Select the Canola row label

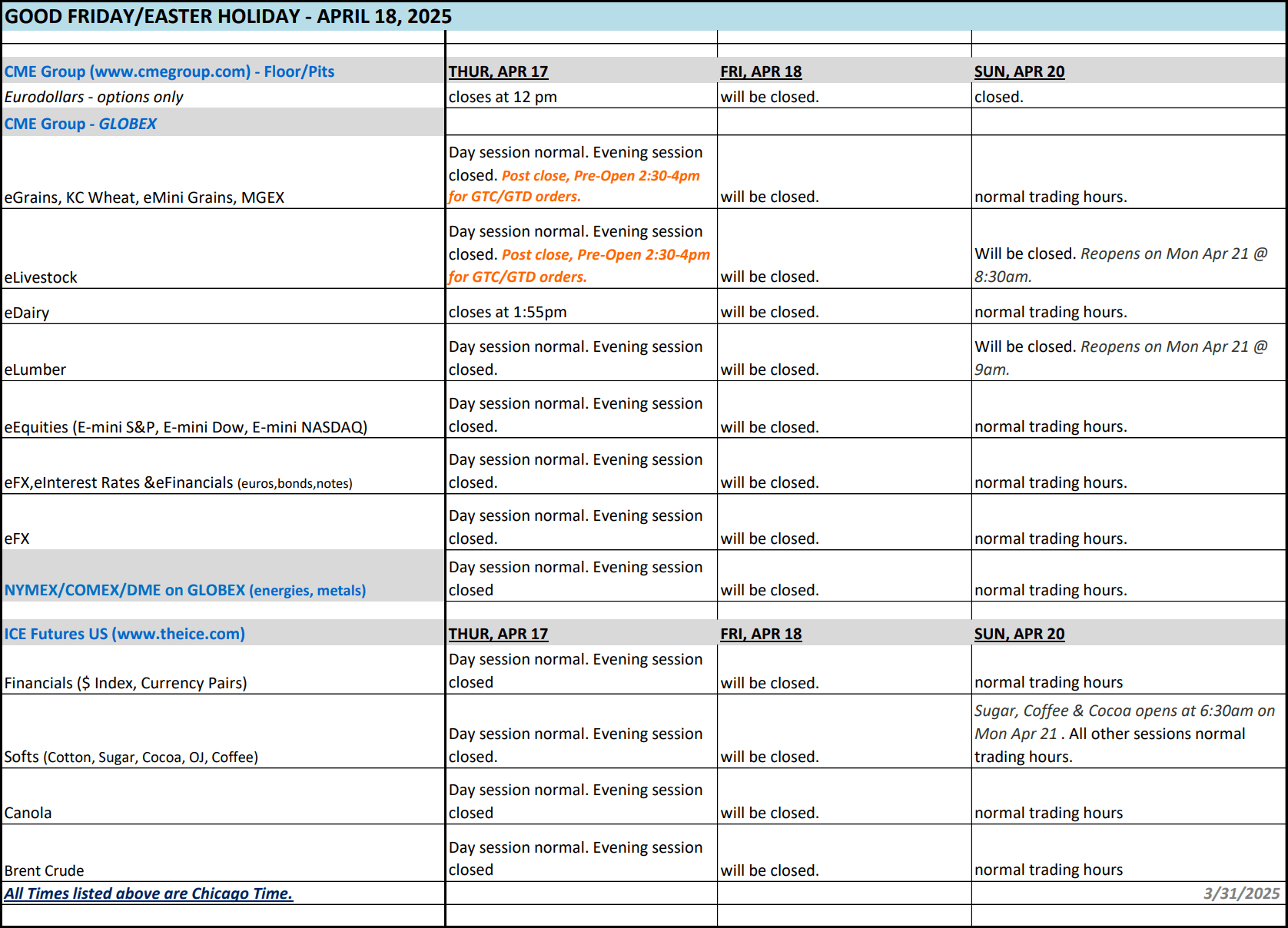28,813
